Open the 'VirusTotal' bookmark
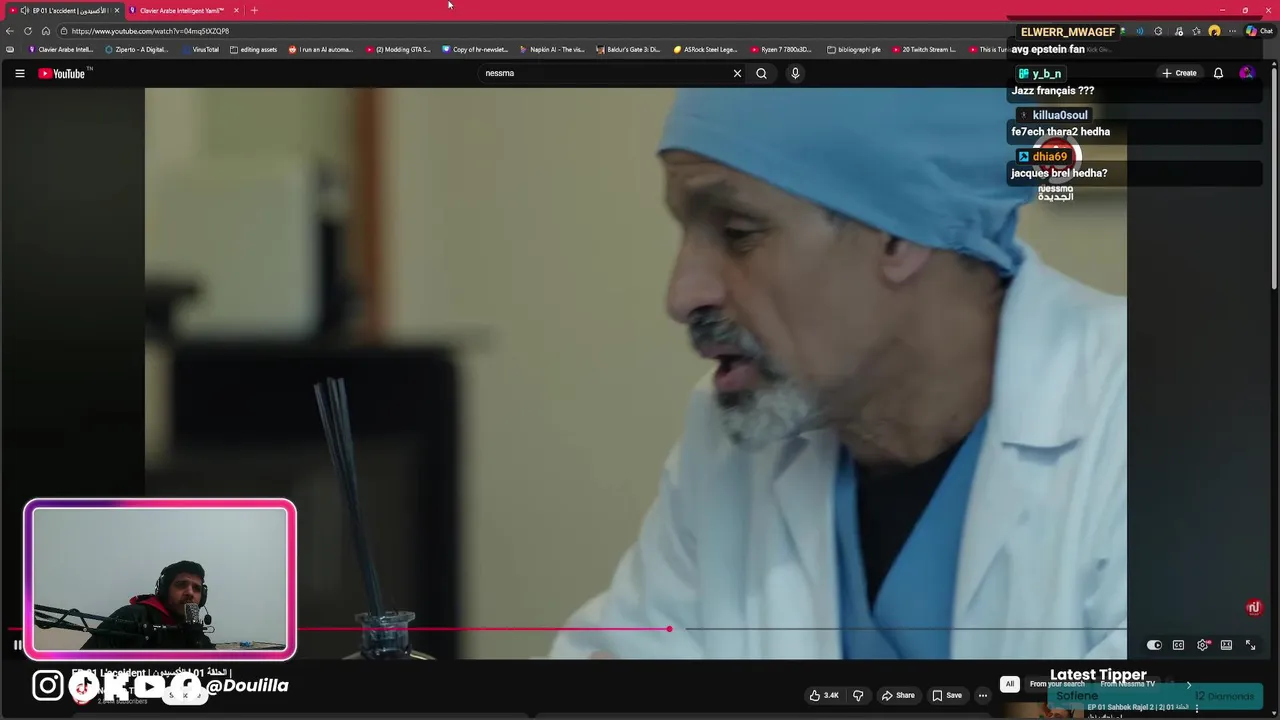The image size is (1280, 720). [200, 49]
